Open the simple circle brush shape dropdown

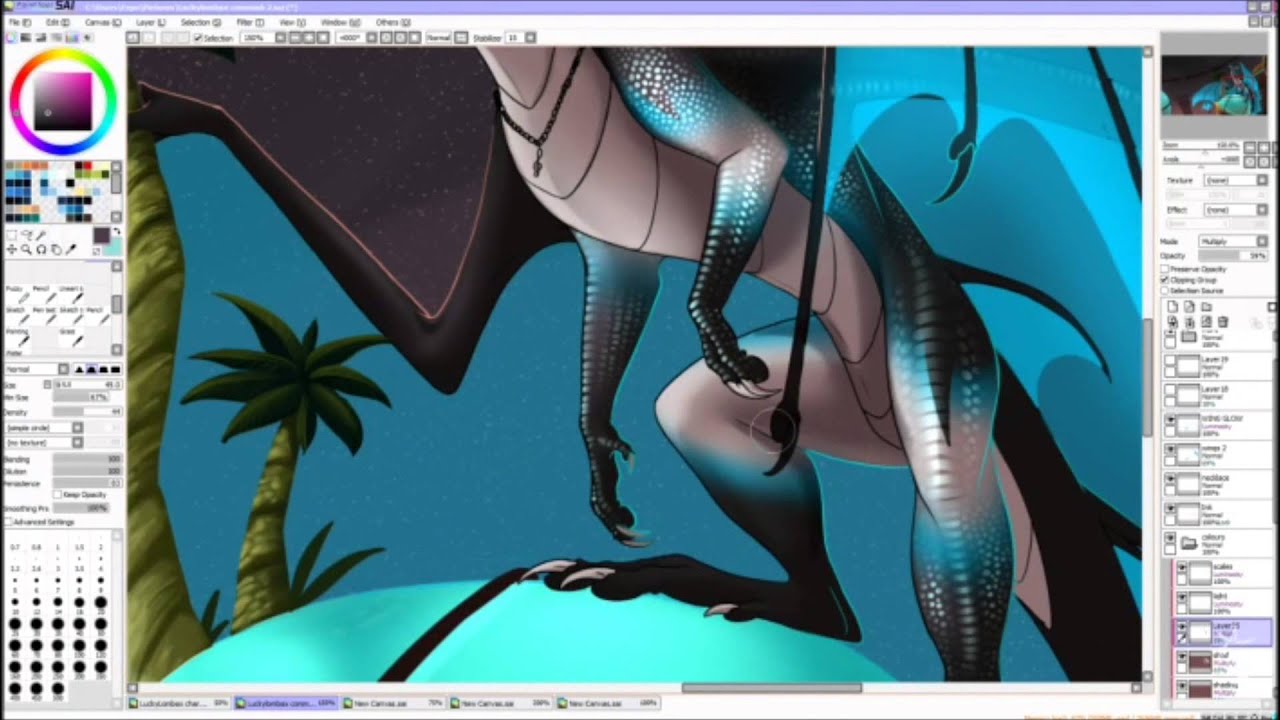click(x=43, y=428)
